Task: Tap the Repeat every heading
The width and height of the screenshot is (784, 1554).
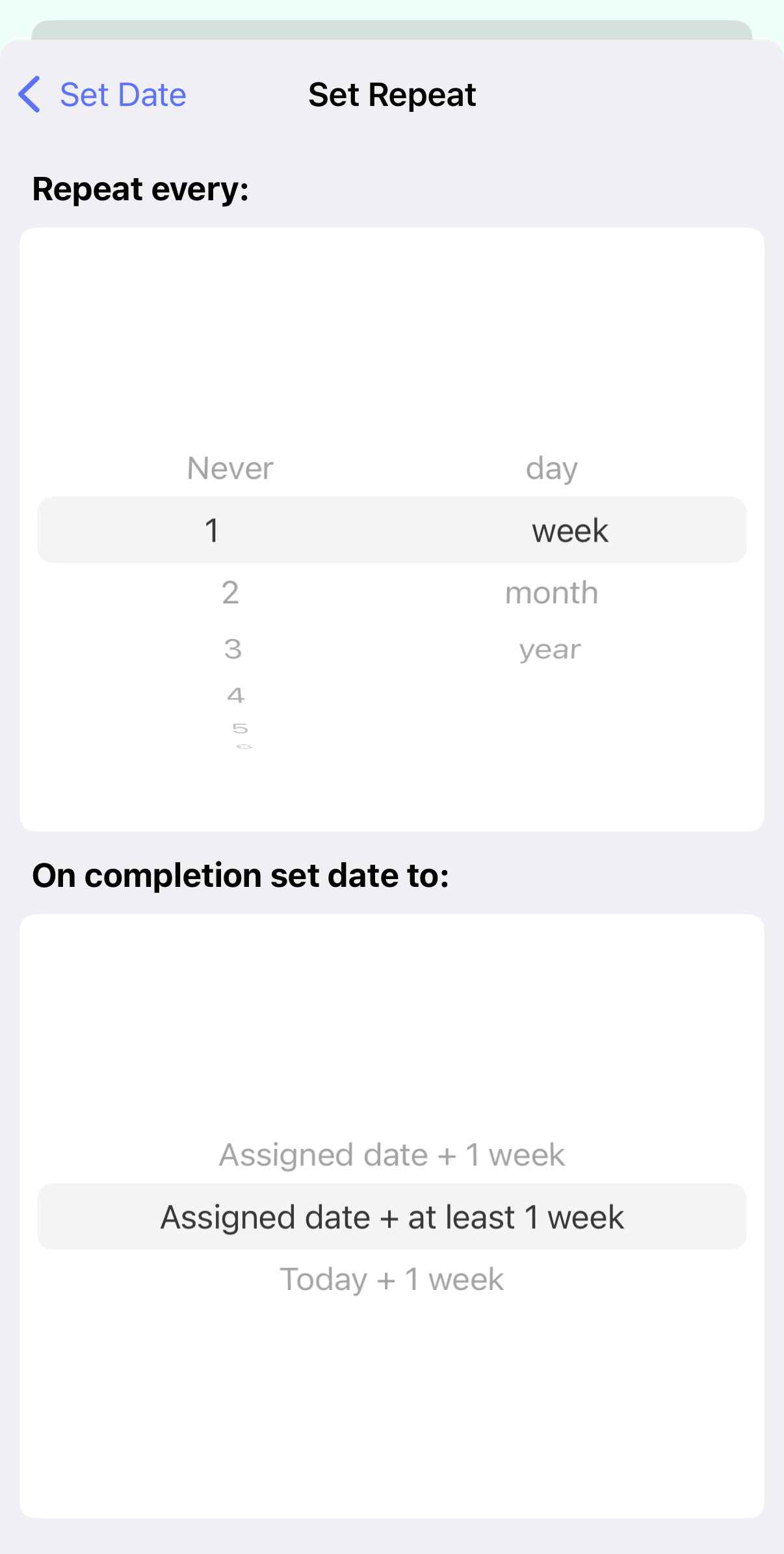Action: pyautogui.click(x=140, y=189)
